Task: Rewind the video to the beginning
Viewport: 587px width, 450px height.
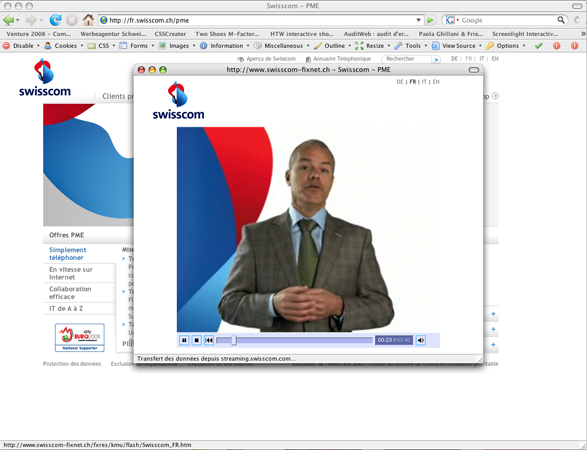Action: point(209,340)
